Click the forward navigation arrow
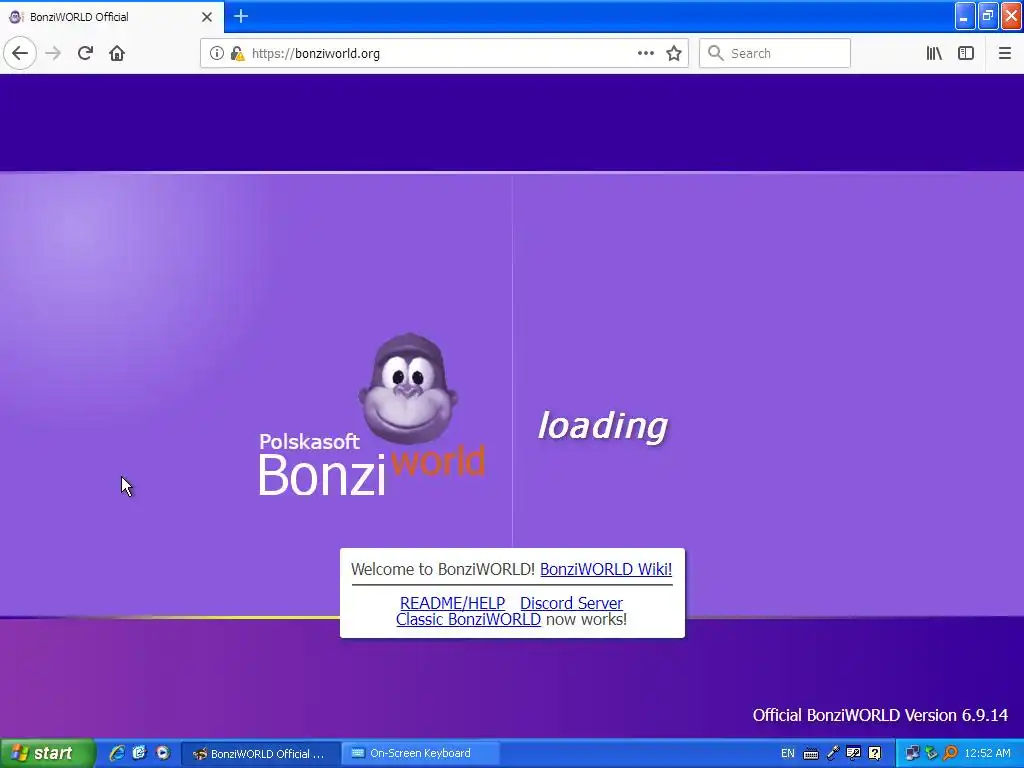Viewport: 1024px width, 768px height. [53, 54]
